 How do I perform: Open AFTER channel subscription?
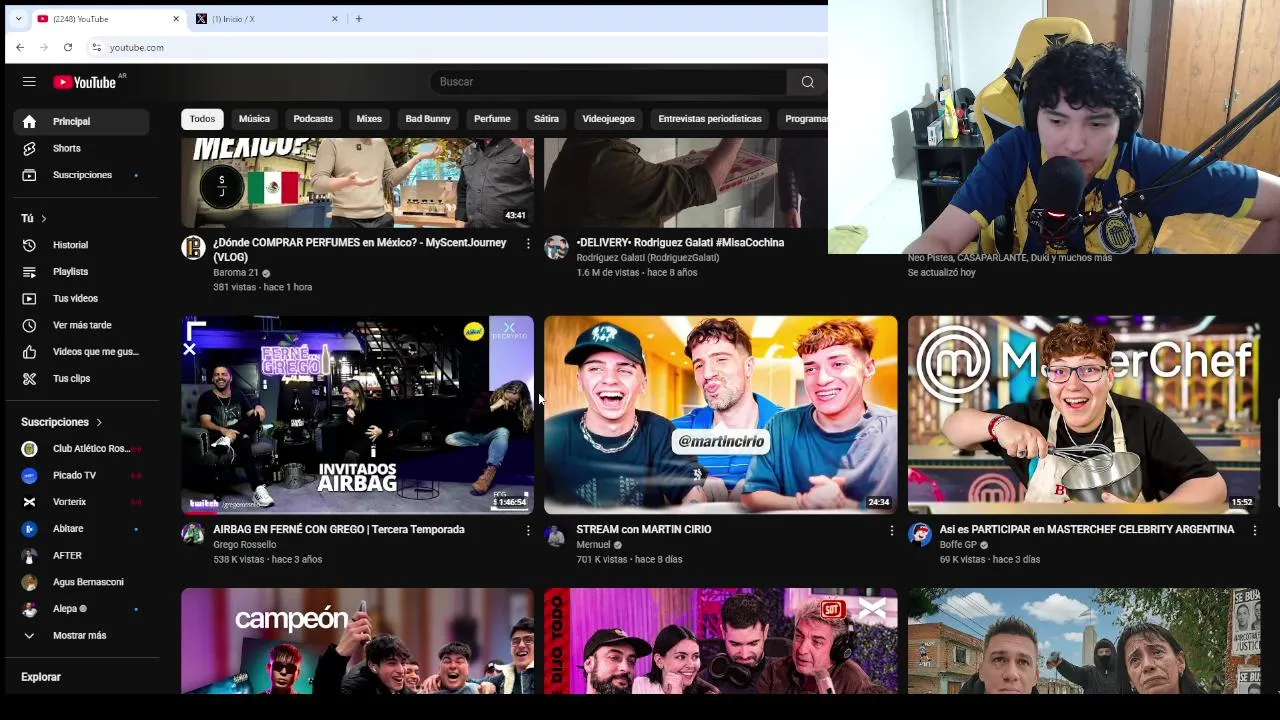[81, 555]
